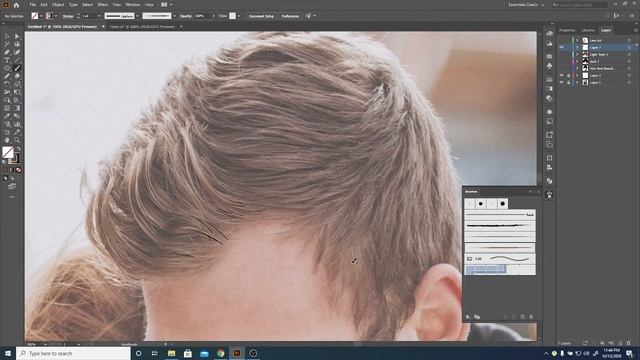This screenshot has height=360, width=640.
Task: Click the Preferences button
Action: (x=290, y=16)
